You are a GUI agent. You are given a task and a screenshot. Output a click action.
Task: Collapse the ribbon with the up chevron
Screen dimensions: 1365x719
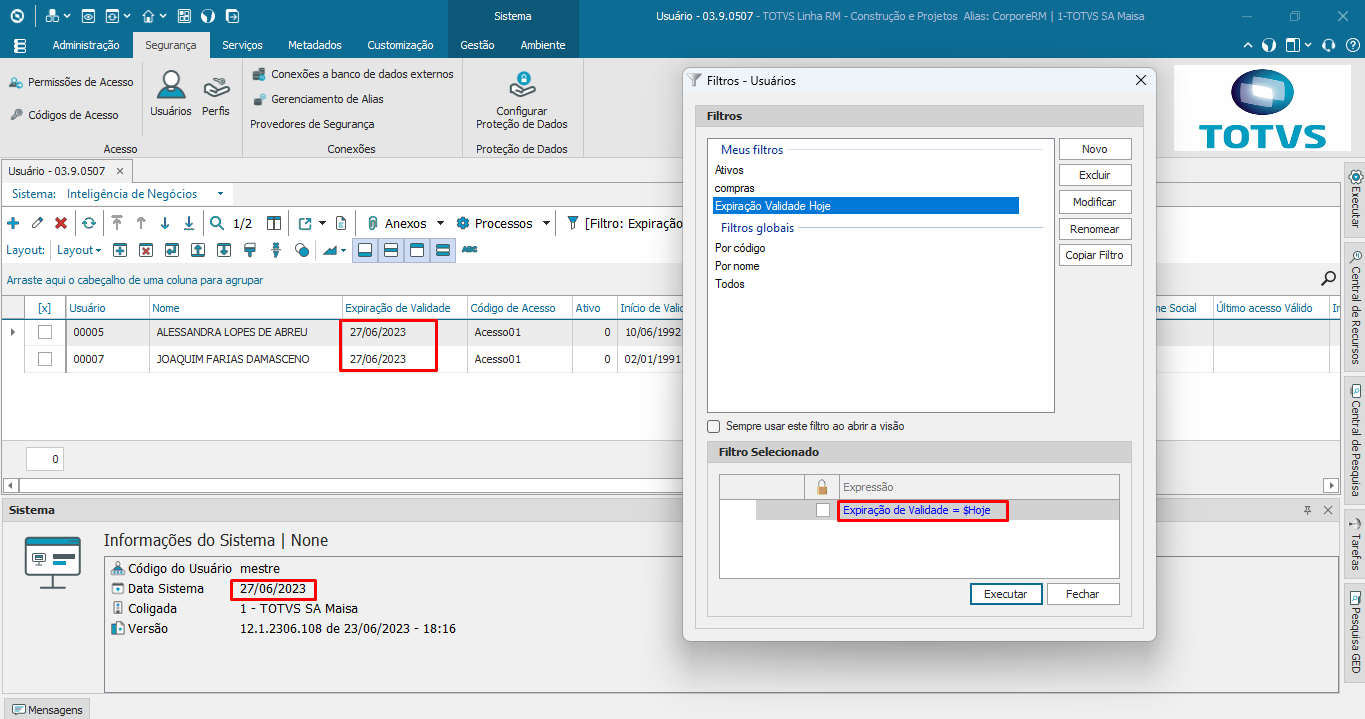pyautogui.click(x=1248, y=45)
